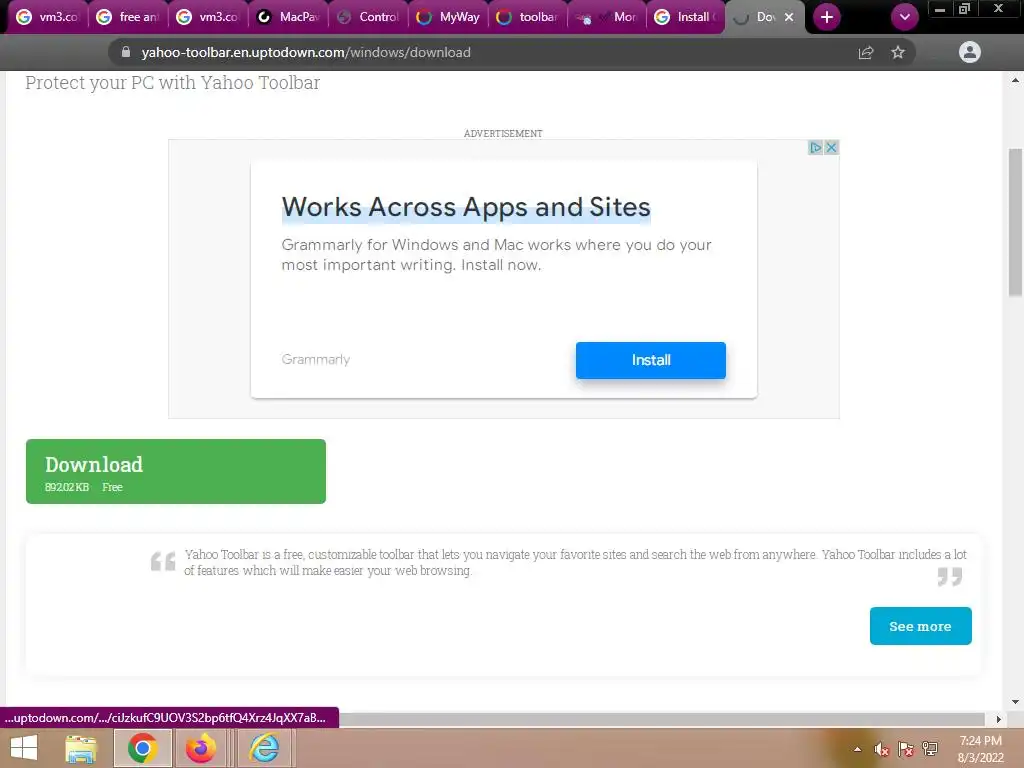Click the network tray icon

point(931,749)
